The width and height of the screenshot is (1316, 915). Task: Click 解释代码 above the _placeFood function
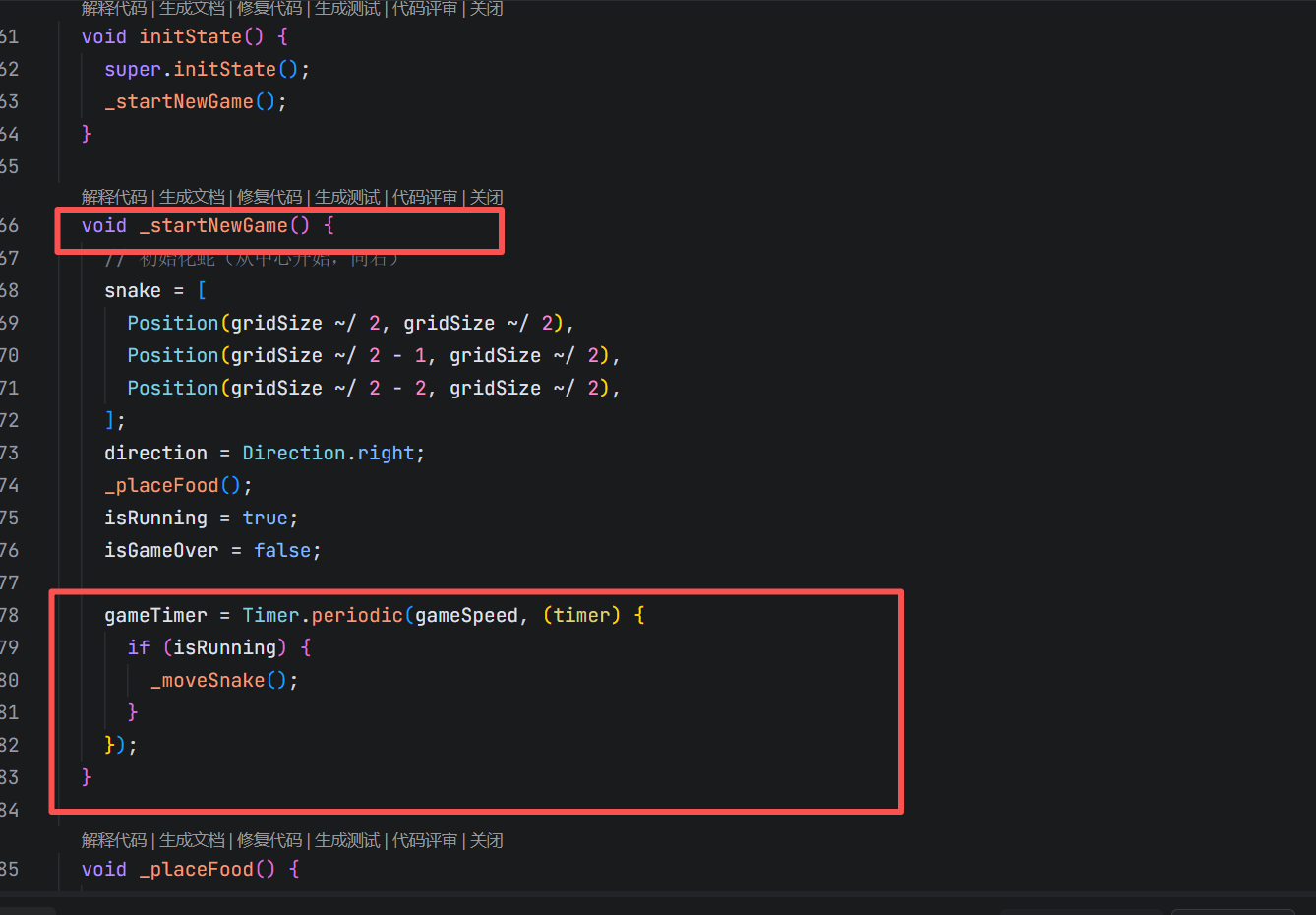[x=114, y=840]
